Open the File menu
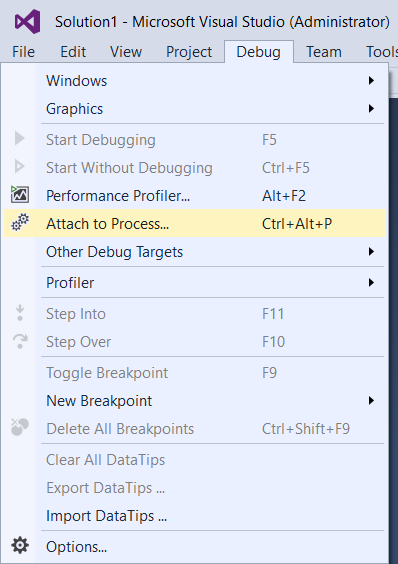 23,52
